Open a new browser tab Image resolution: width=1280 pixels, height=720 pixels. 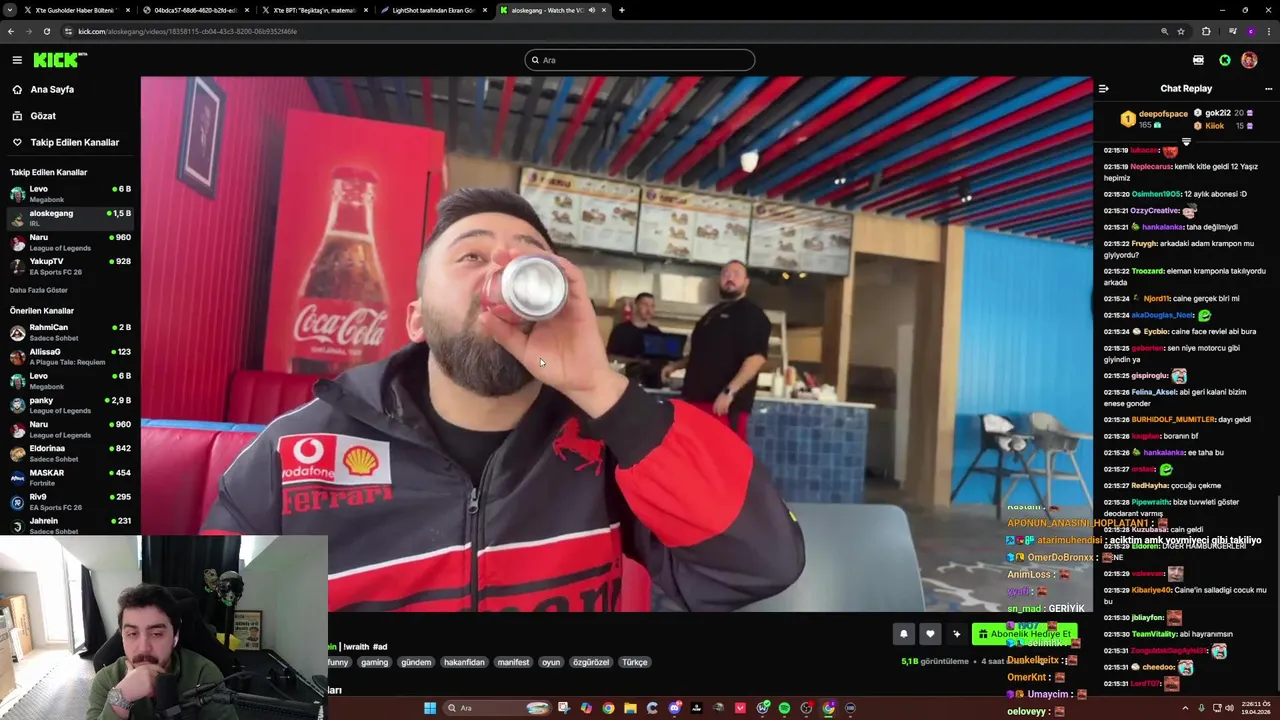(622, 10)
